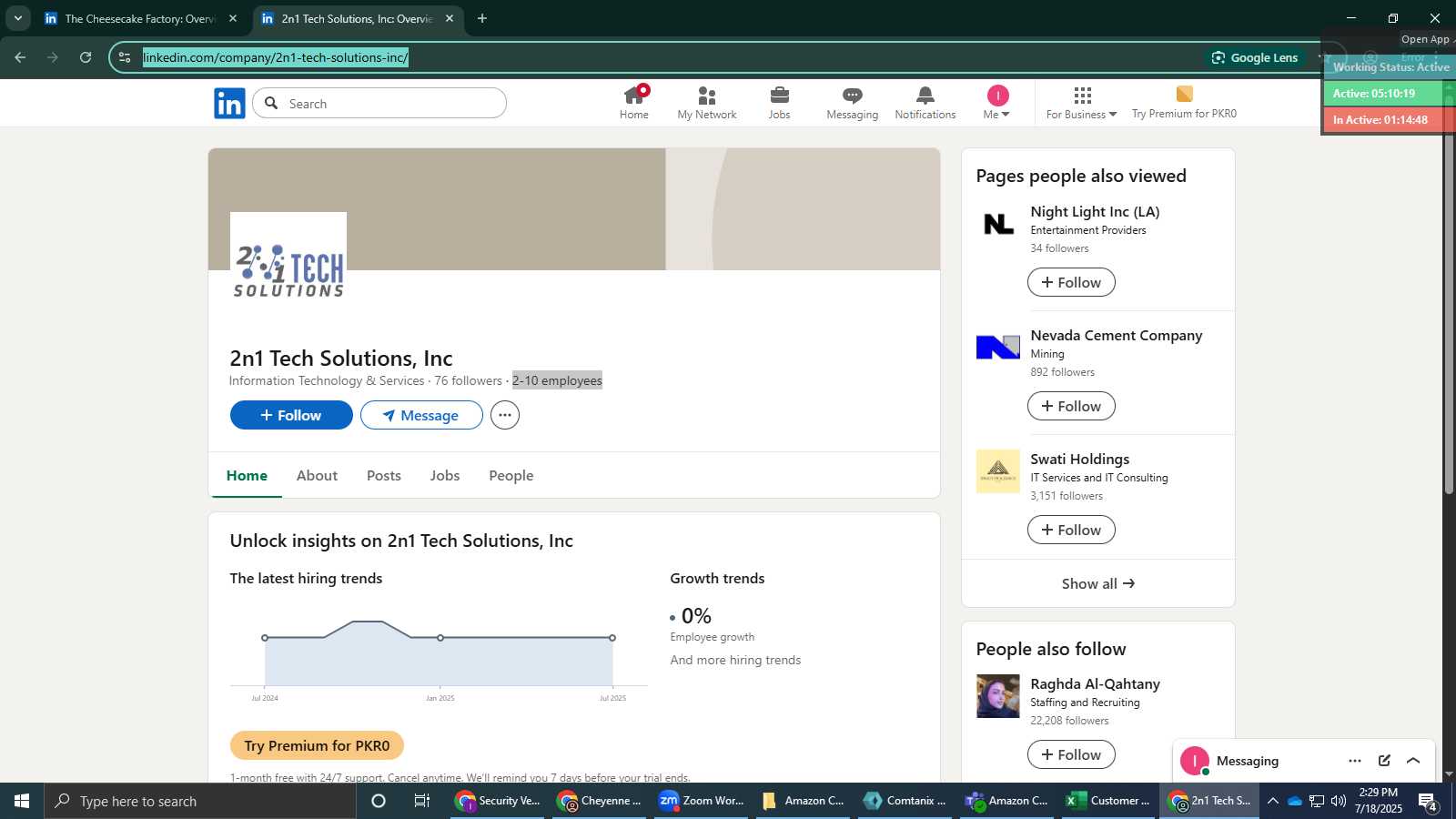The image size is (1456, 819).
Task: Open Cortana circle on taskbar
Action: [x=379, y=801]
